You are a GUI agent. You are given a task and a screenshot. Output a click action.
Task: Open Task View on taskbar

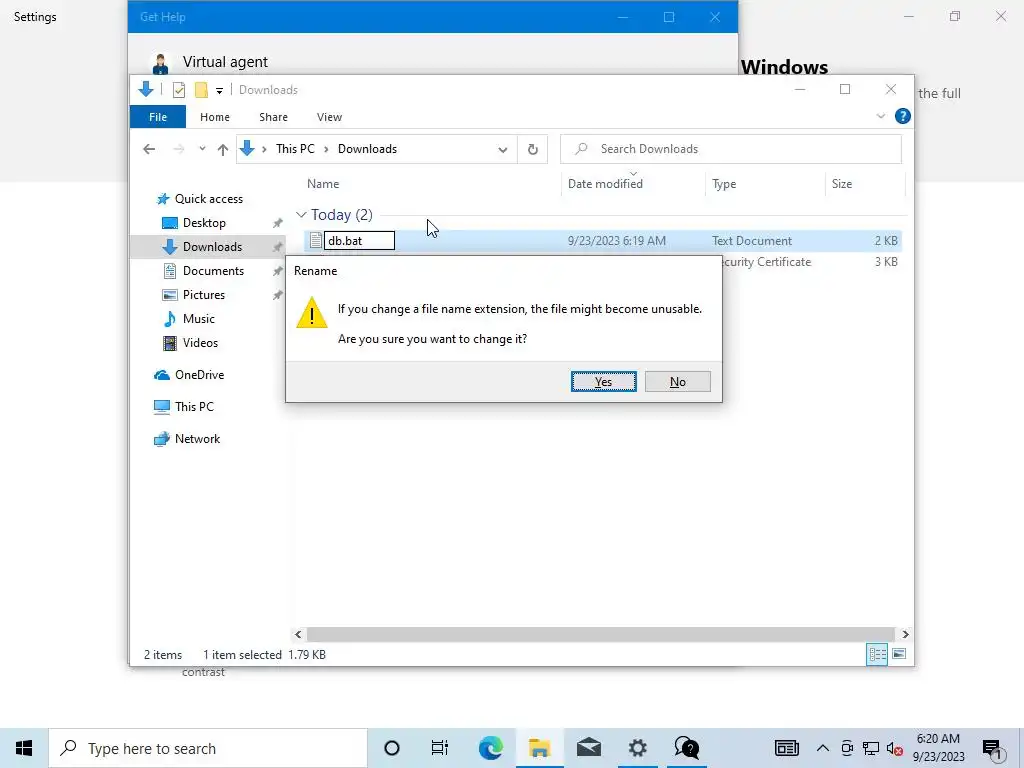point(440,748)
